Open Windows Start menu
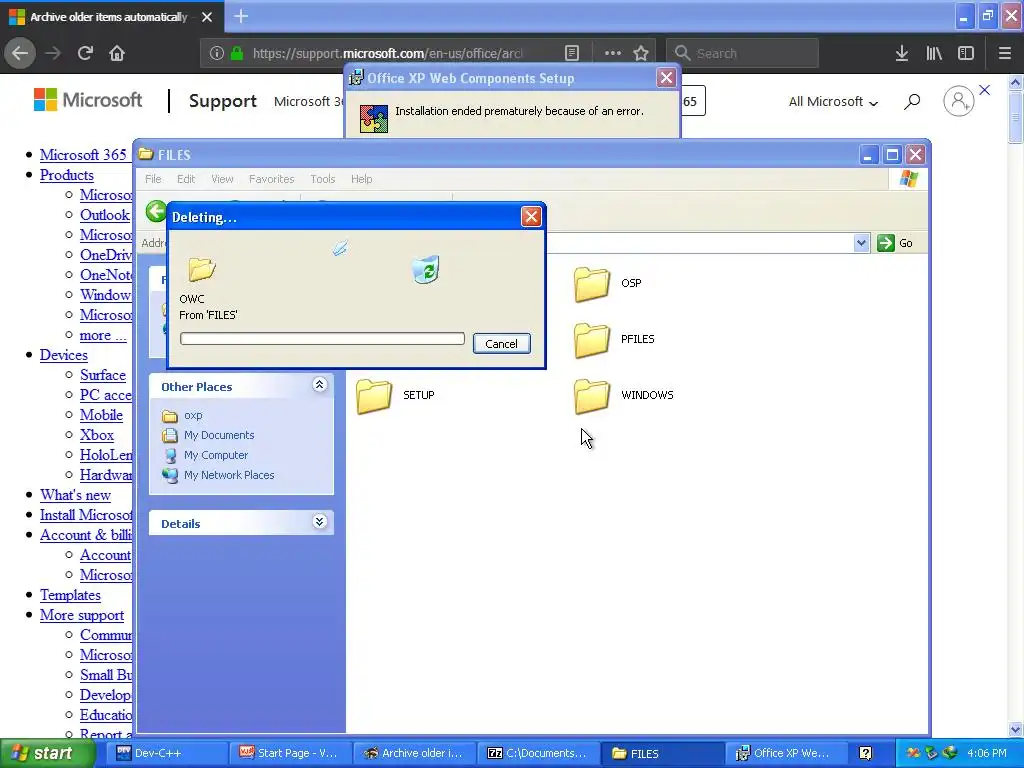 (47, 754)
